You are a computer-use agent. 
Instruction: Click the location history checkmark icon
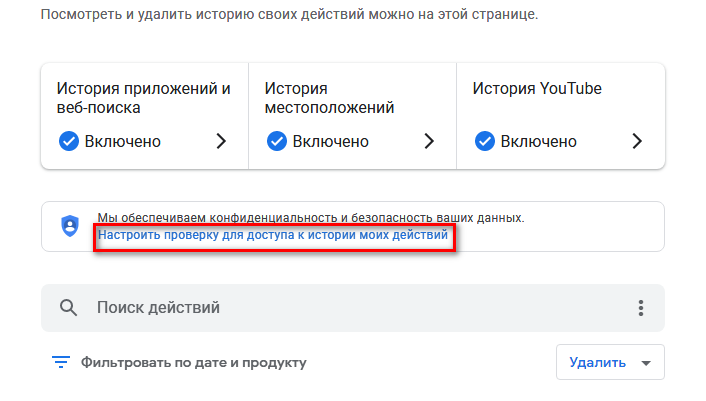point(277,141)
